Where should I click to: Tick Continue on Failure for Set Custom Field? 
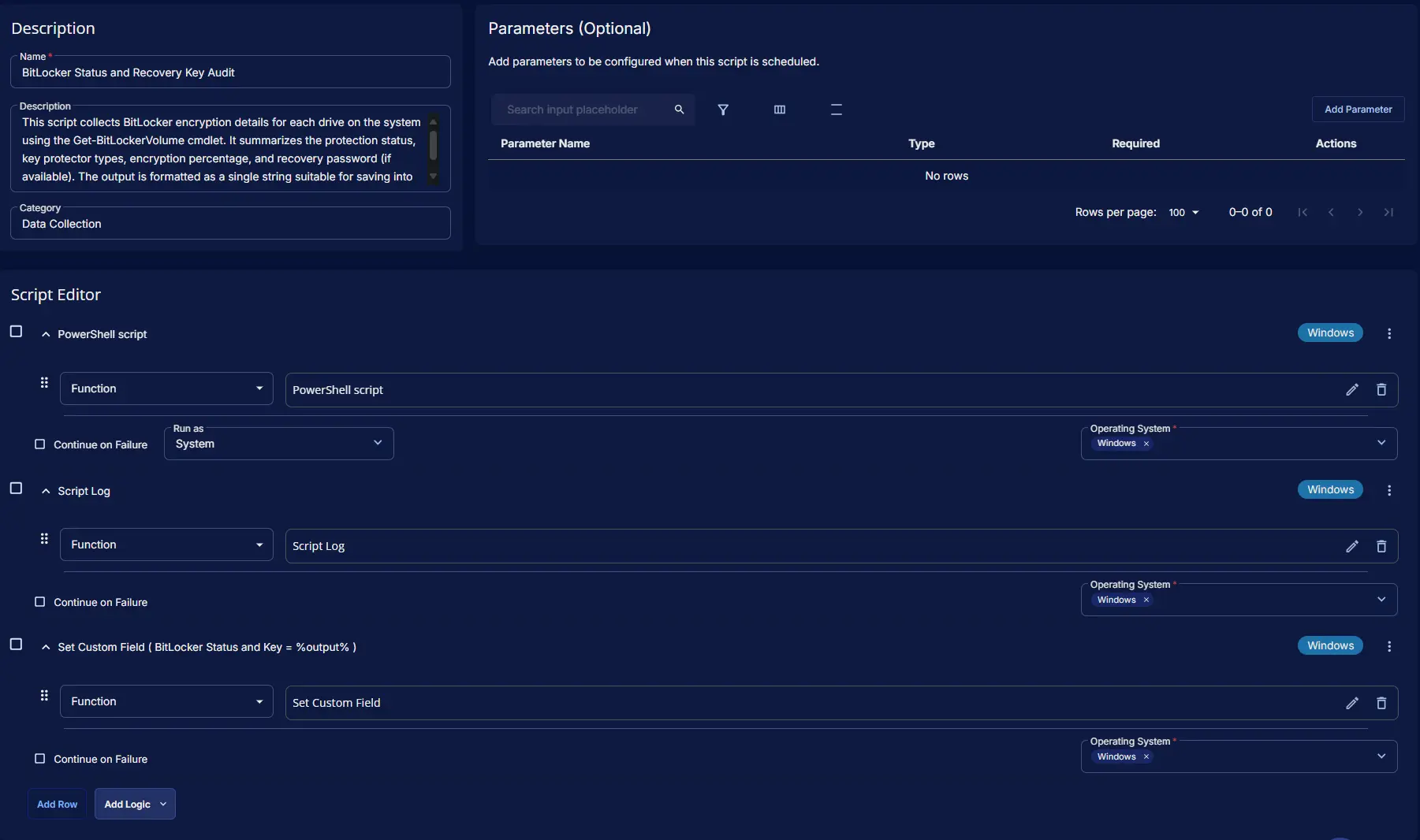pyautogui.click(x=39, y=759)
